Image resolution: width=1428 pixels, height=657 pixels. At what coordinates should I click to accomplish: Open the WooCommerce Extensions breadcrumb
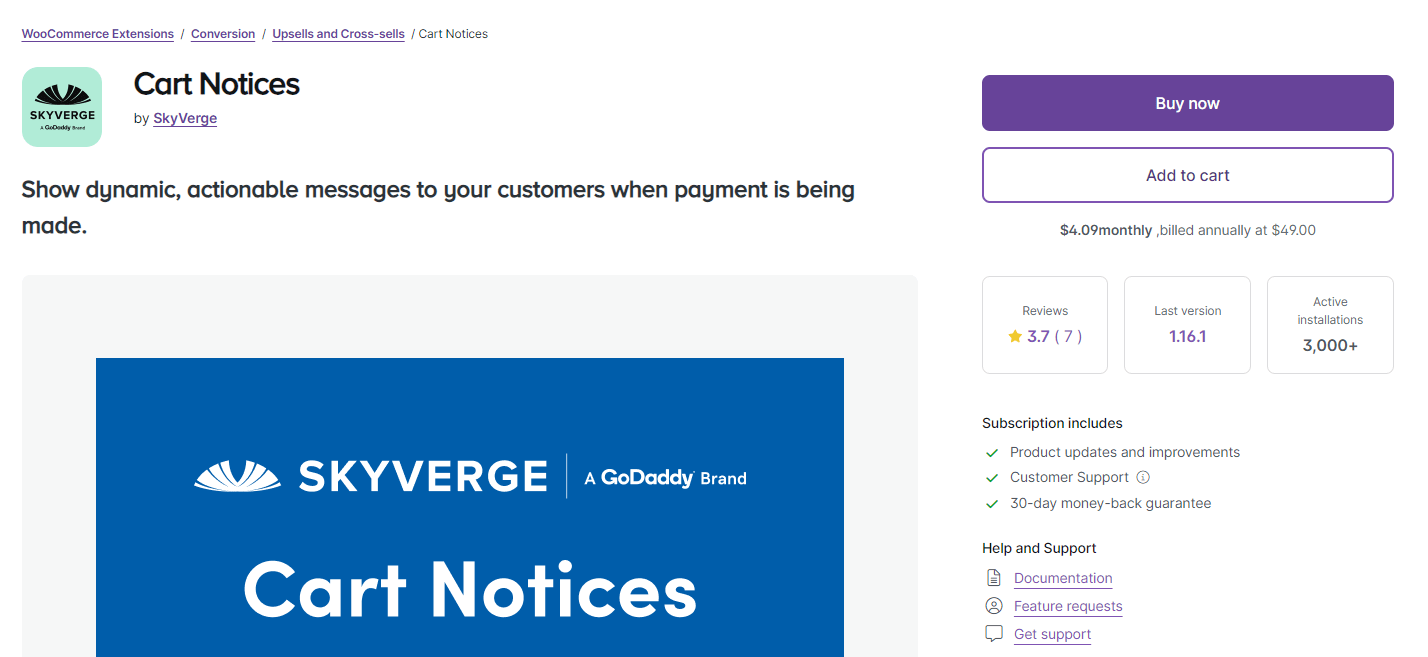tap(97, 33)
